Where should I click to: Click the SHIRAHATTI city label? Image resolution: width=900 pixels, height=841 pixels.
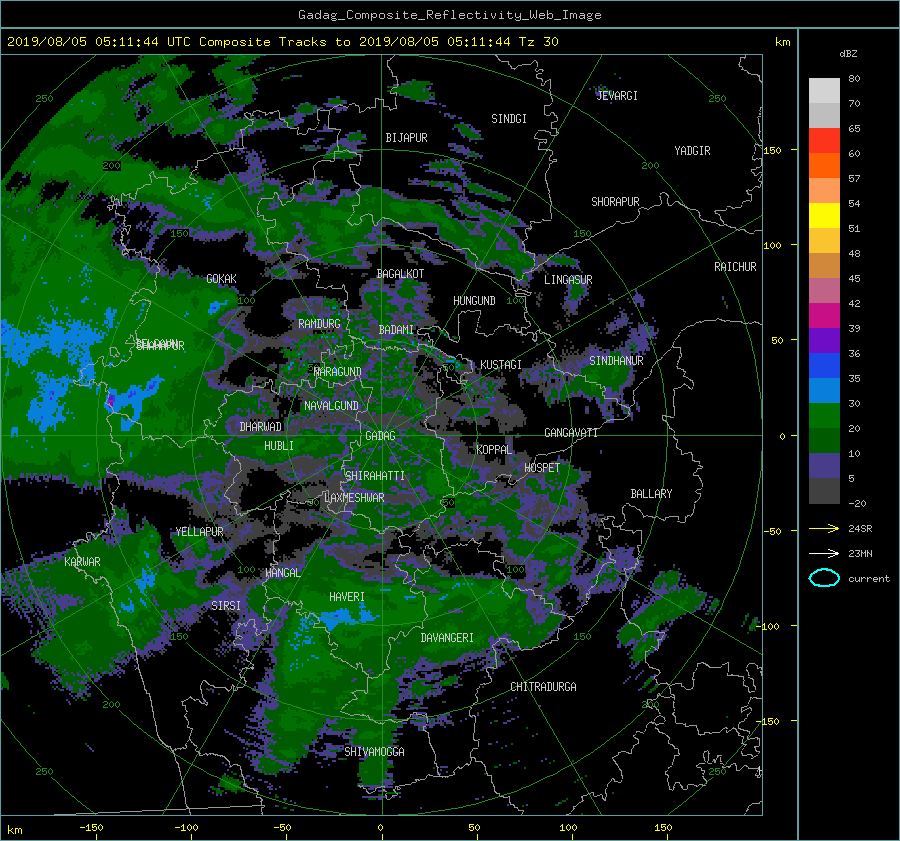[x=375, y=476]
